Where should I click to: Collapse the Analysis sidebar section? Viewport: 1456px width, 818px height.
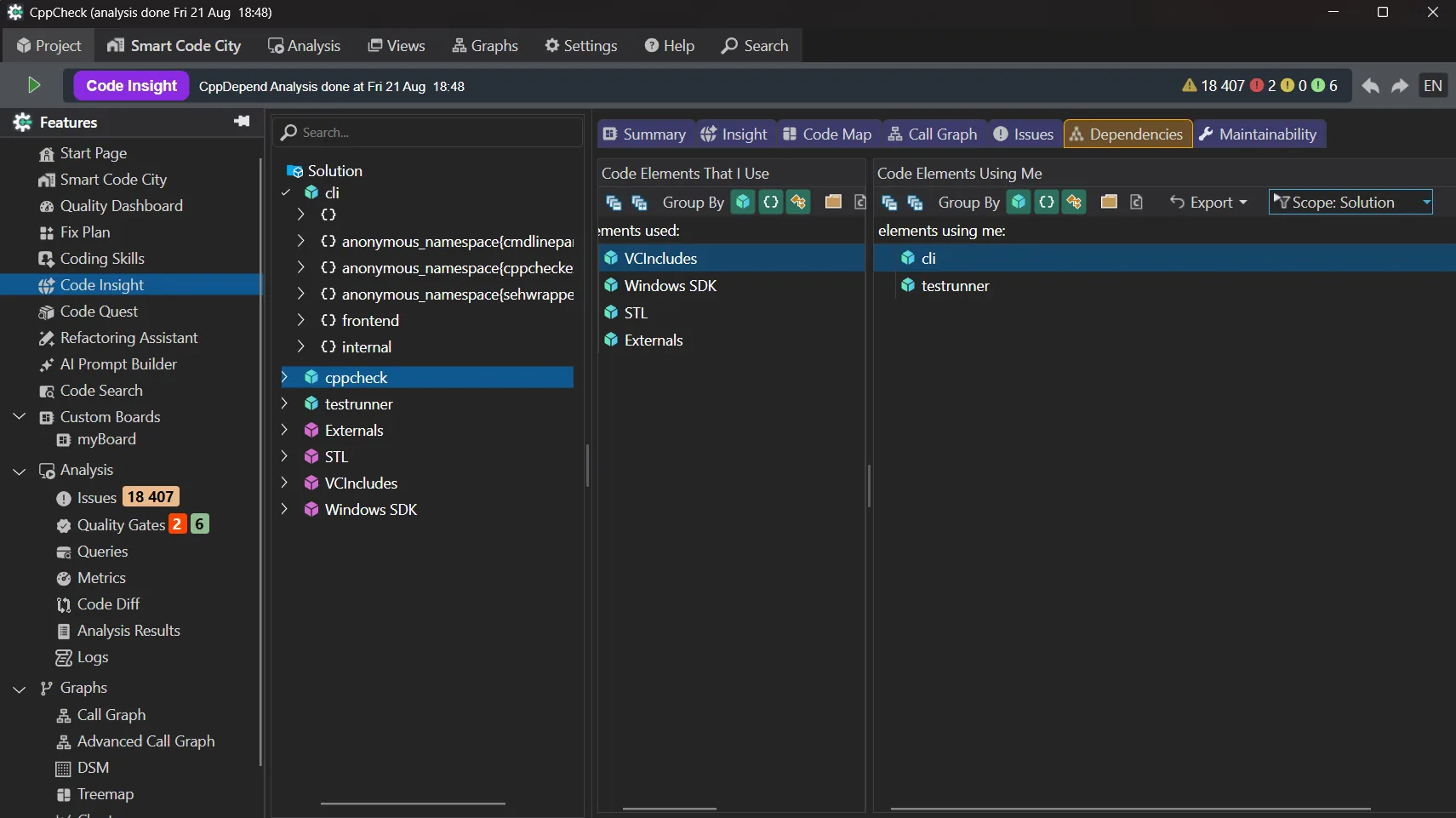tap(20, 470)
